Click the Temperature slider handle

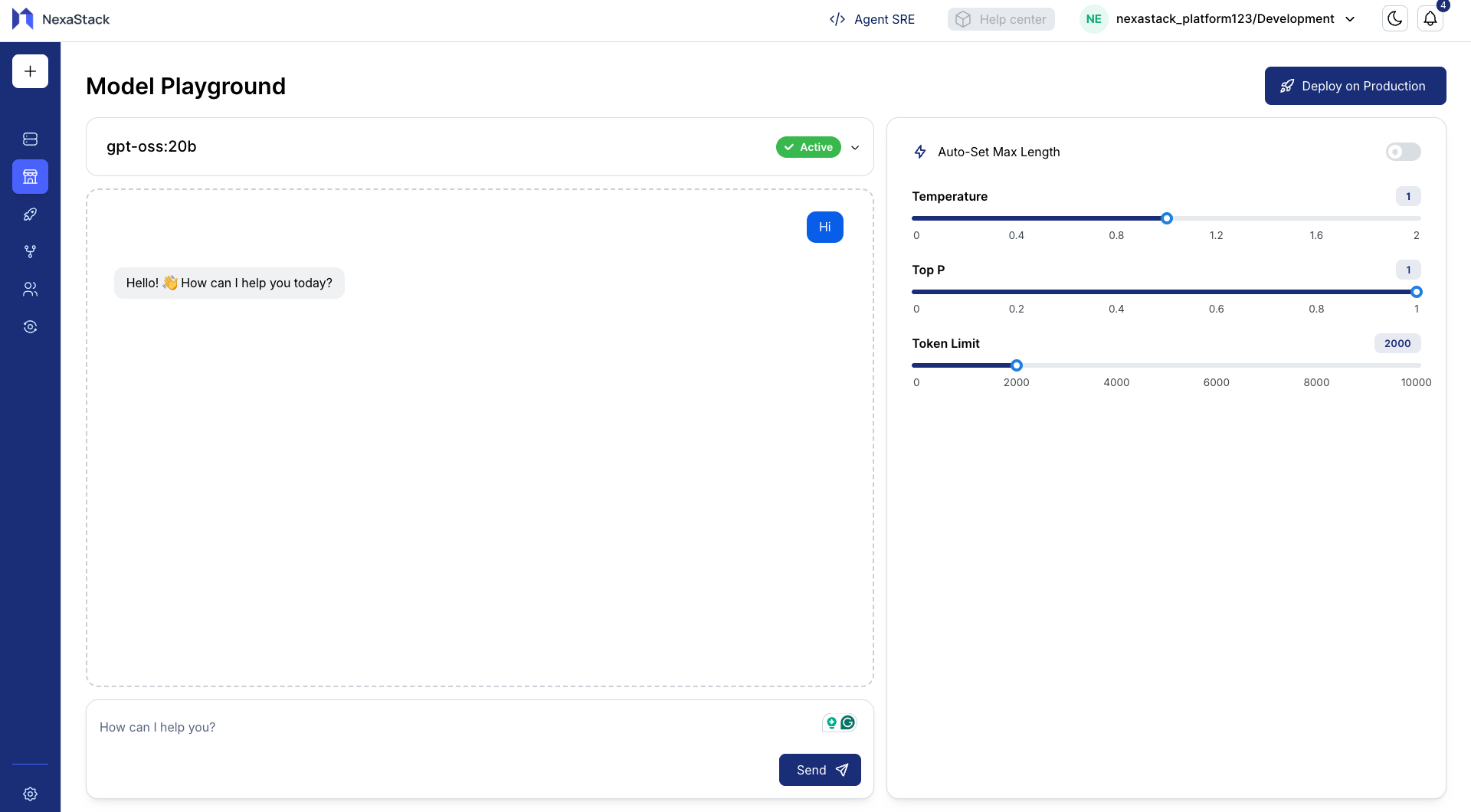(1166, 218)
